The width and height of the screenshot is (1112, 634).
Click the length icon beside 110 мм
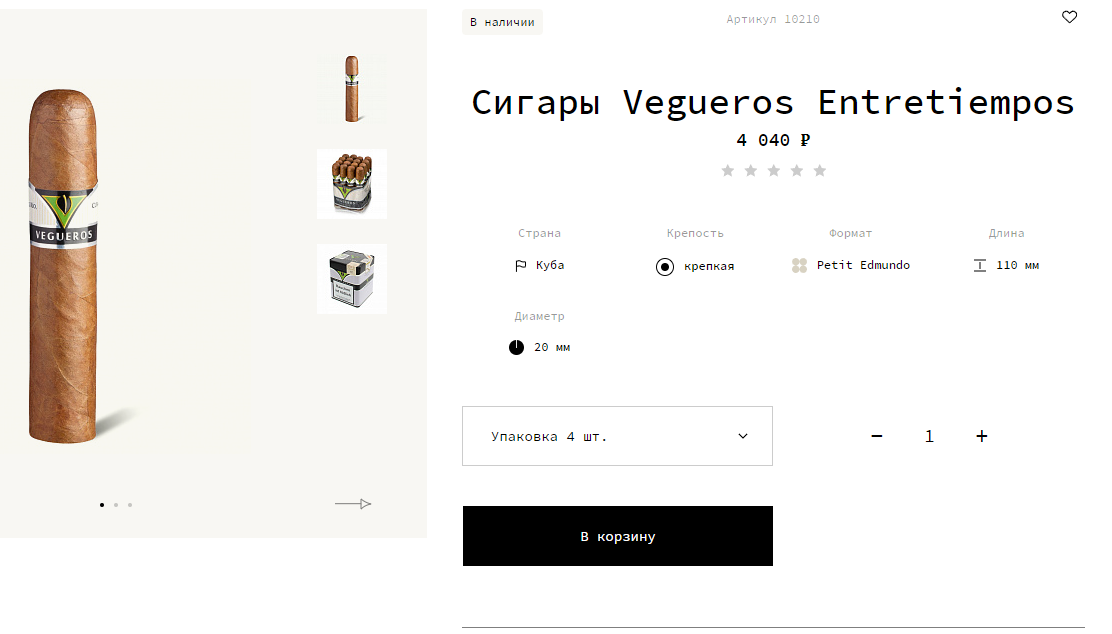click(x=979, y=265)
